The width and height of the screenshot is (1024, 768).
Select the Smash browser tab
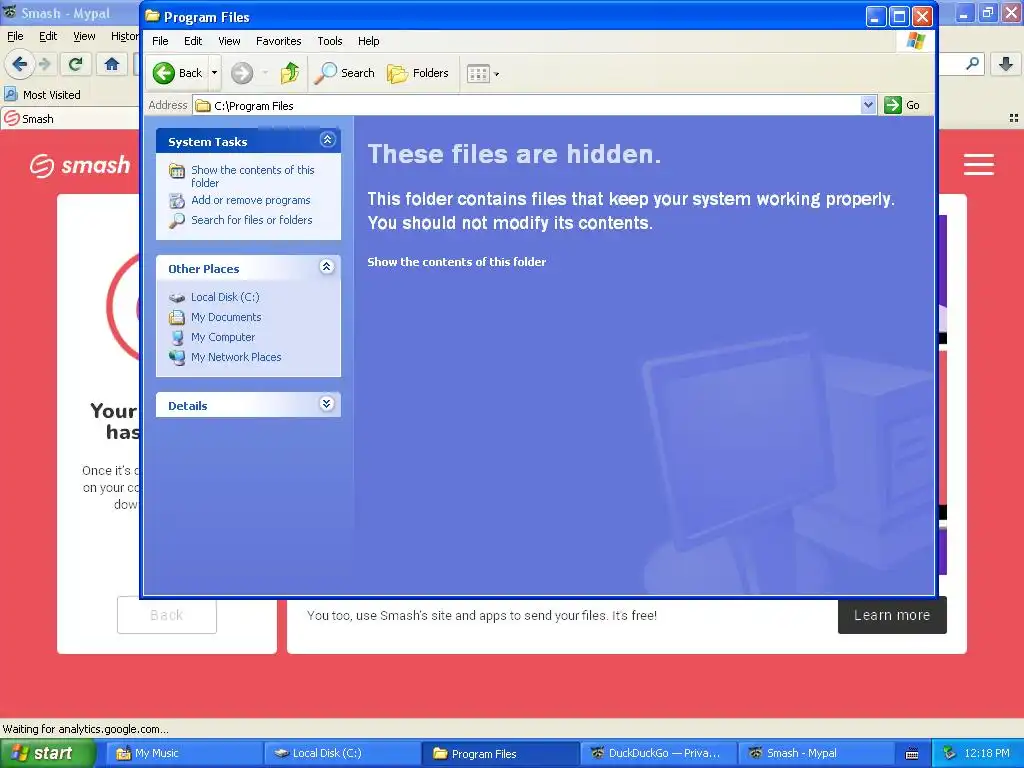click(69, 119)
